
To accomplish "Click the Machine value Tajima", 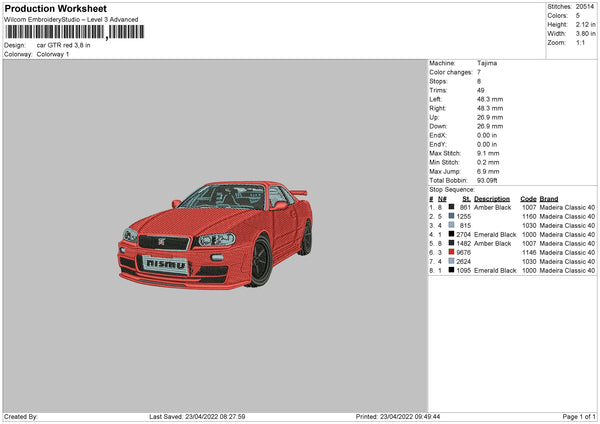I will 487,63.
